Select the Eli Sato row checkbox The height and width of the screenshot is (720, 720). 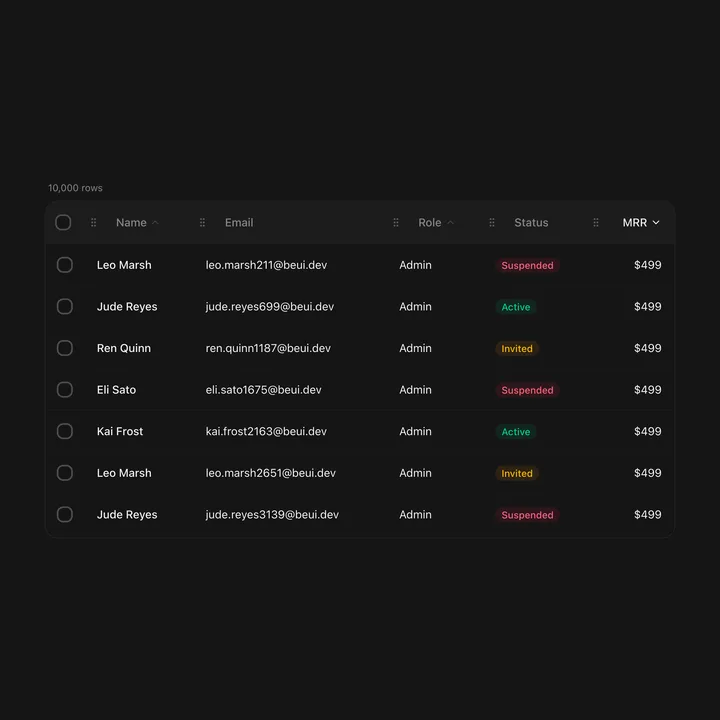[x=65, y=389]
